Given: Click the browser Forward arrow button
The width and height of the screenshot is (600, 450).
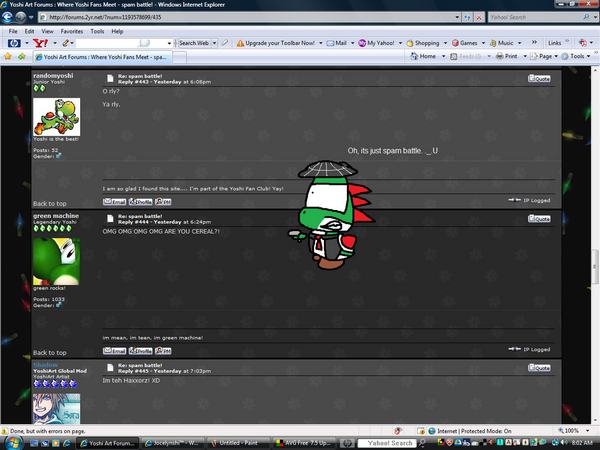Looking at the screenshot, I should (21, 17).
